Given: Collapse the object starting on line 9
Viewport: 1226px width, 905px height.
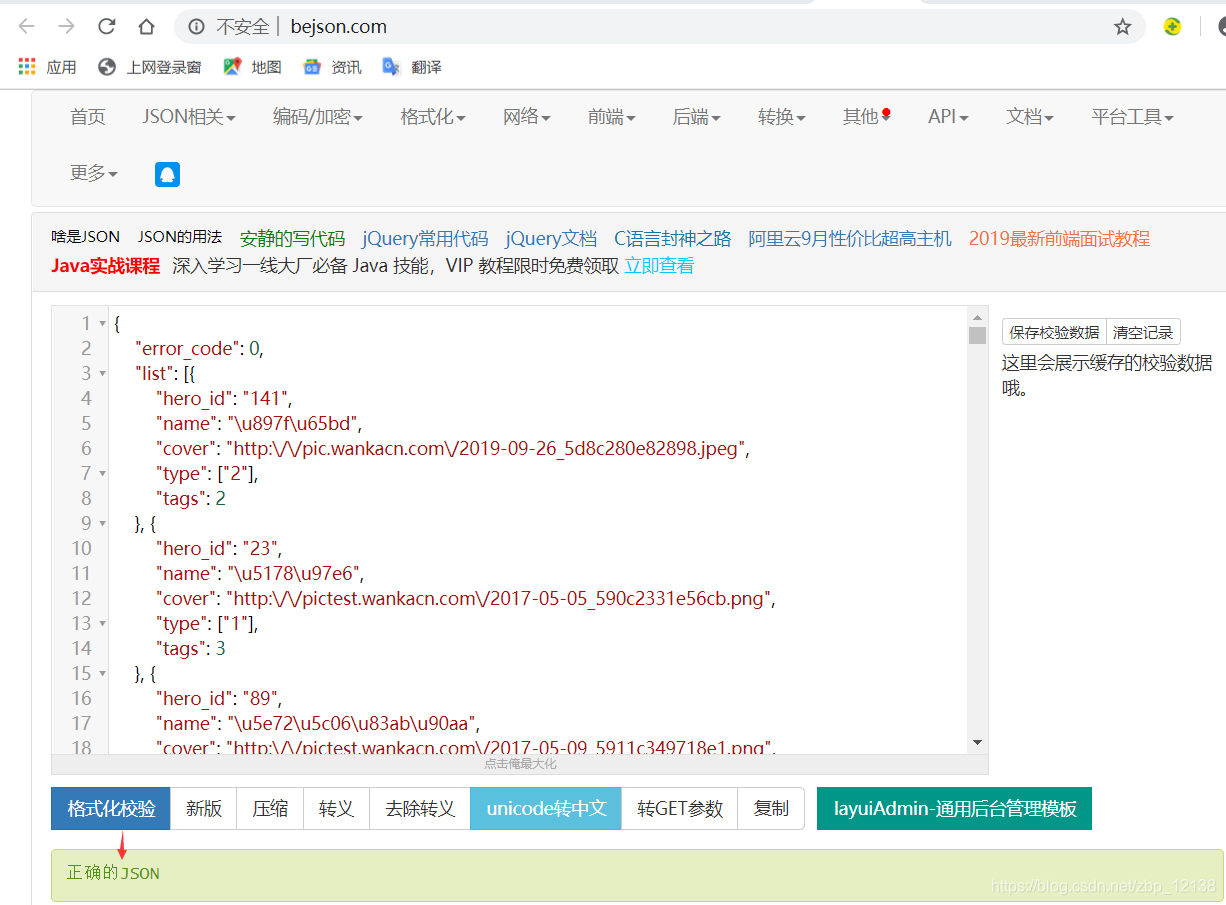Looking at the screenshot, I should 103,524.
